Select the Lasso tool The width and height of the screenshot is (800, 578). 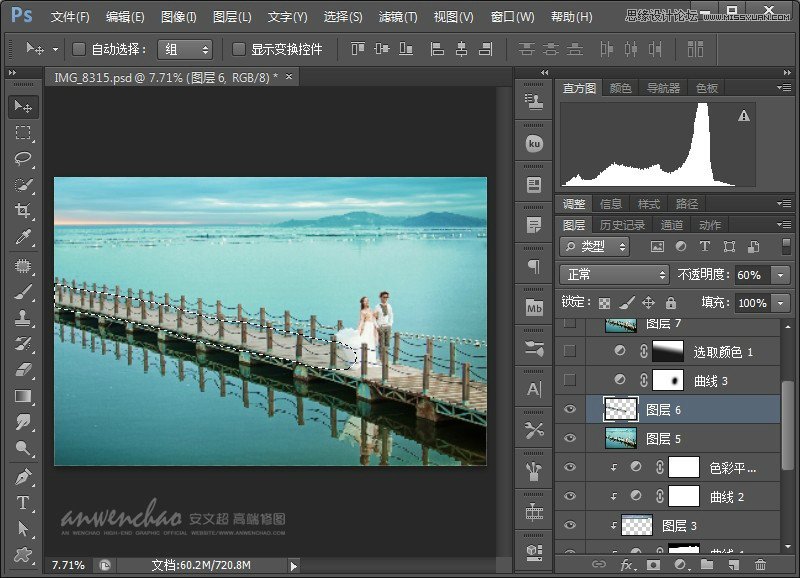pyautogui.click(x=23, y=159)
